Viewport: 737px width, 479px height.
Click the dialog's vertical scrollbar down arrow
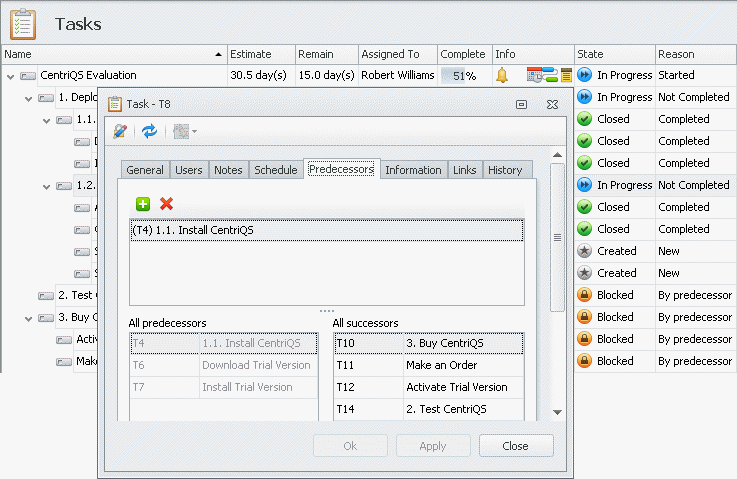[x=557, y=411]
